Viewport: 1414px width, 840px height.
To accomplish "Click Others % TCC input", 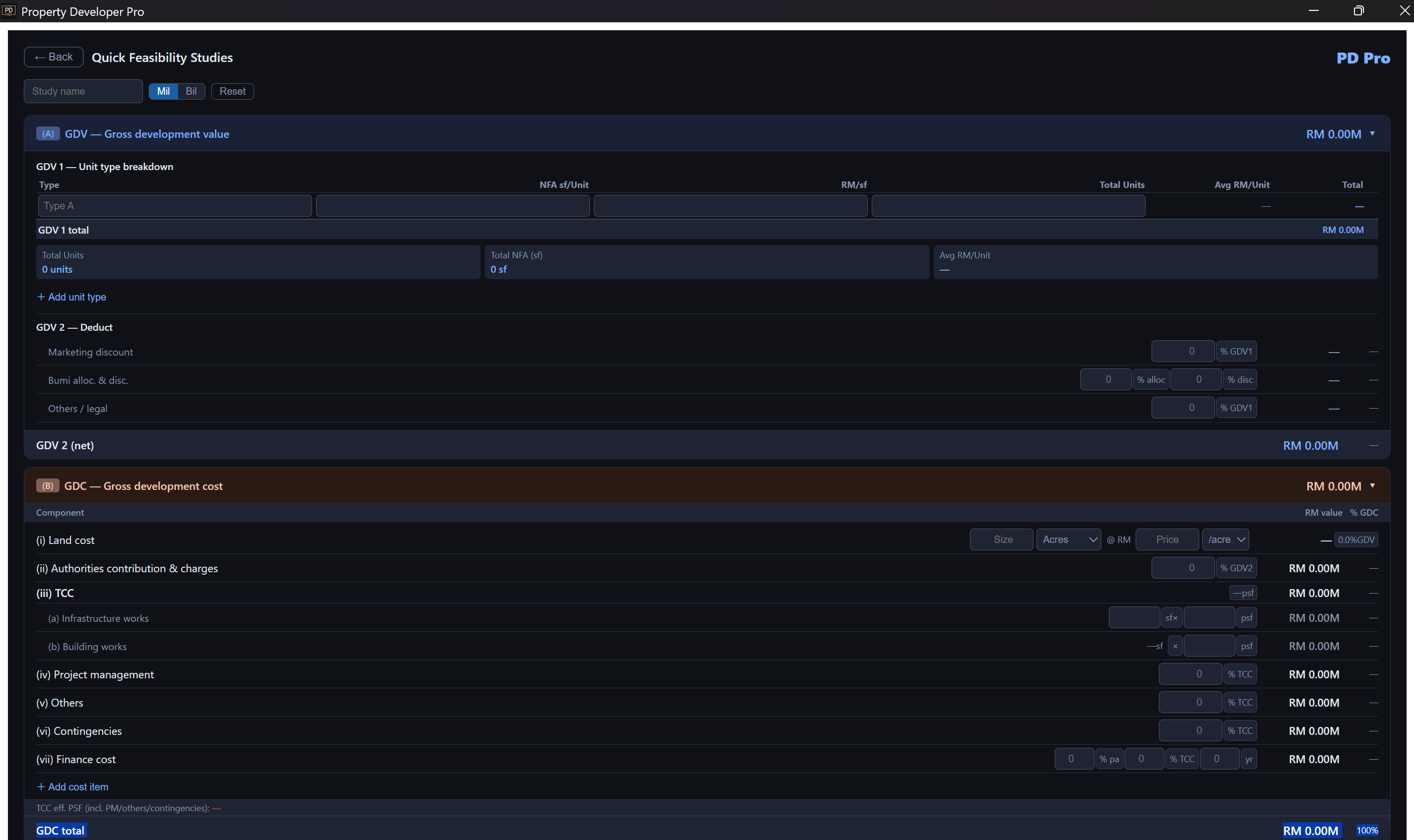I will (1190, 703).
